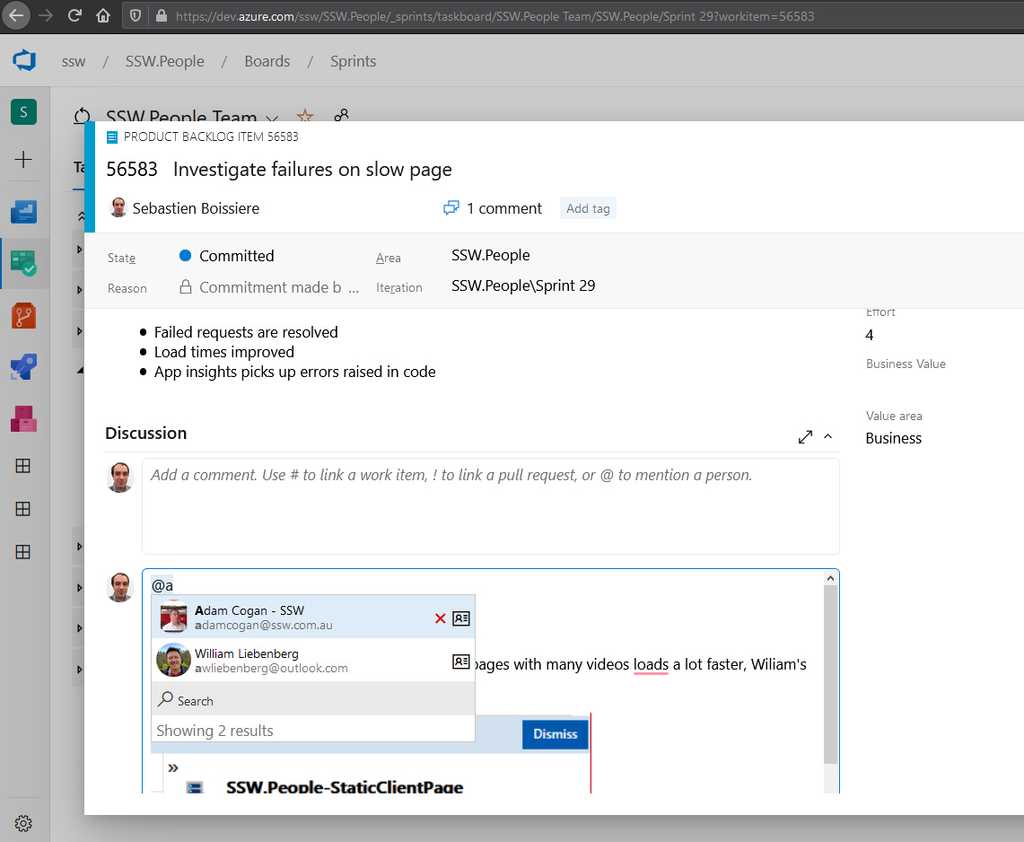Remove Adam Cogan suggestion with red X

[440, 619]
